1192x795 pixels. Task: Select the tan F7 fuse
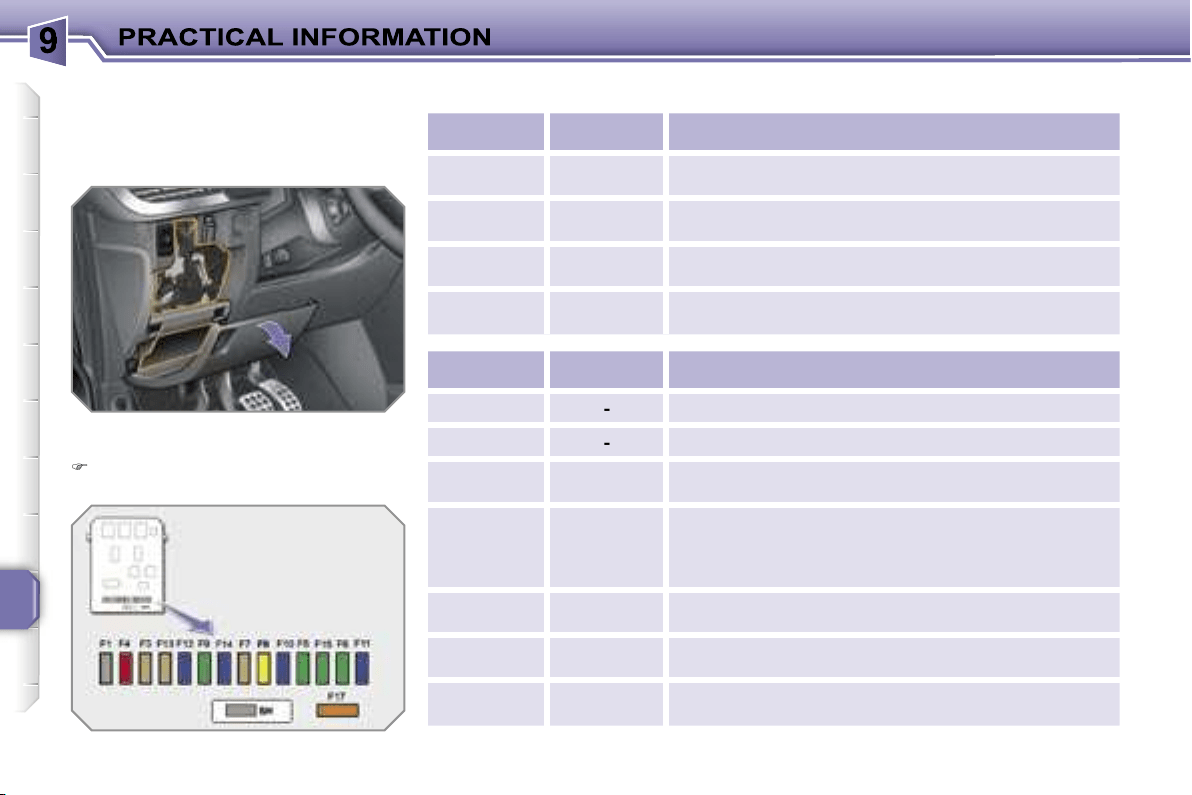click(243, 668)
